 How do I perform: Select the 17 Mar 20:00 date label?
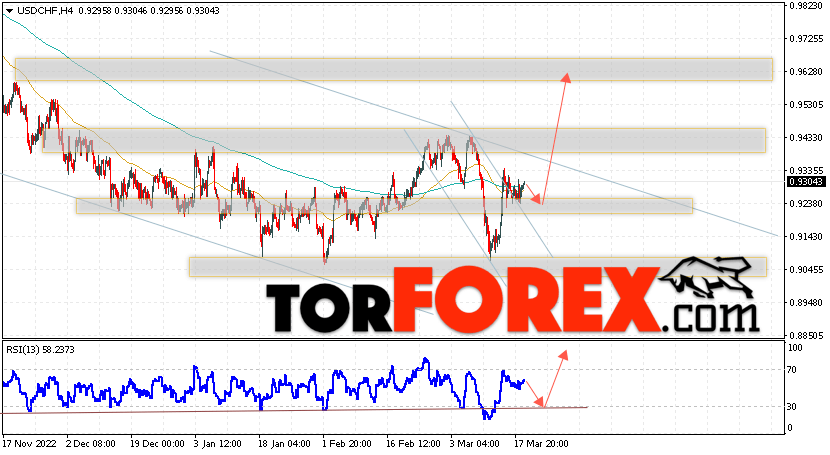pos(542,443)
